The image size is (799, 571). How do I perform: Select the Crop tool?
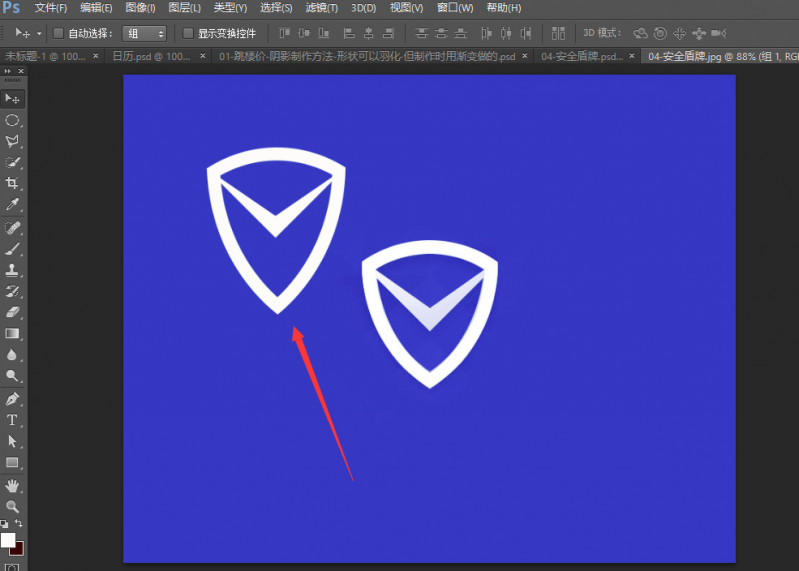tap(12, 183)
